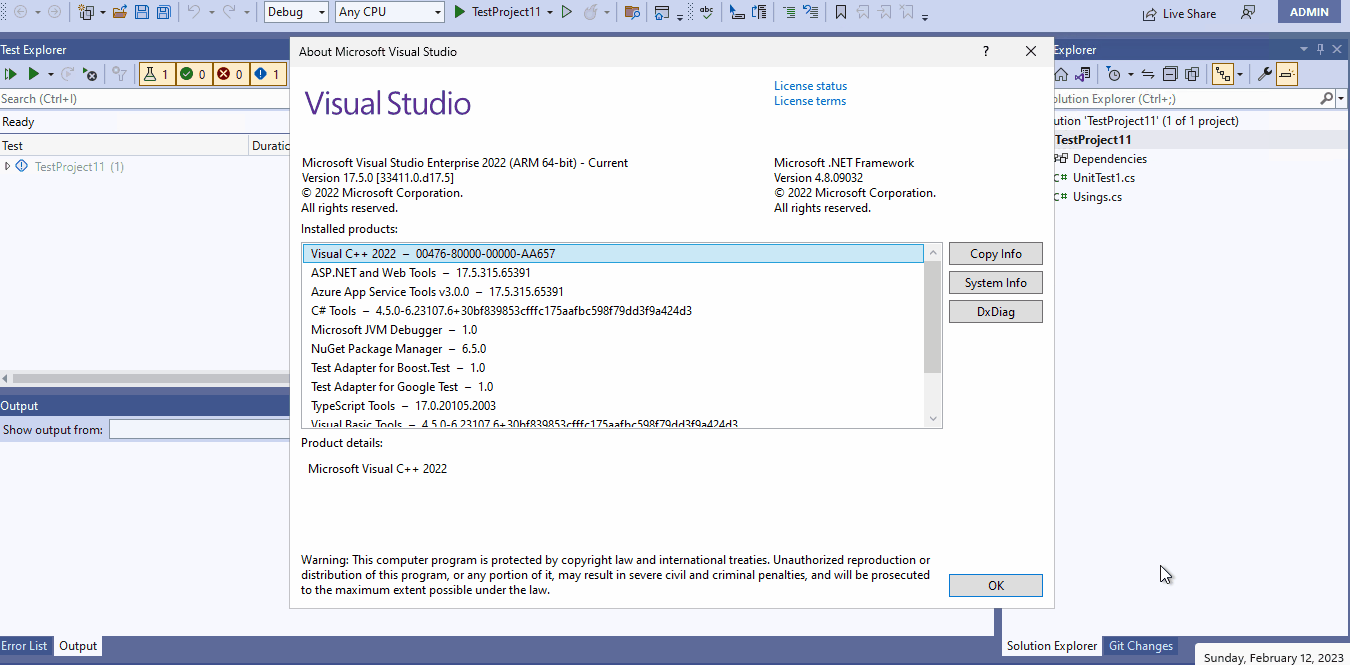Screen dimensions: 1350x665
Task: Click the Sync with Active Document icon
Action: coord(1146,73)
